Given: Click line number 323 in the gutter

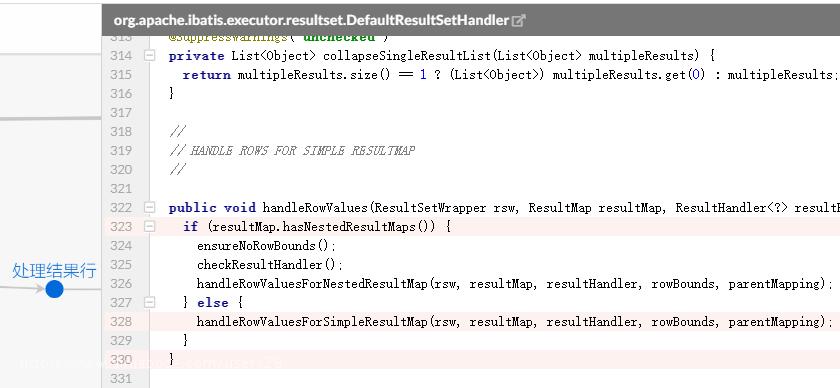Looking at the screenshot, I should (121, 227).
